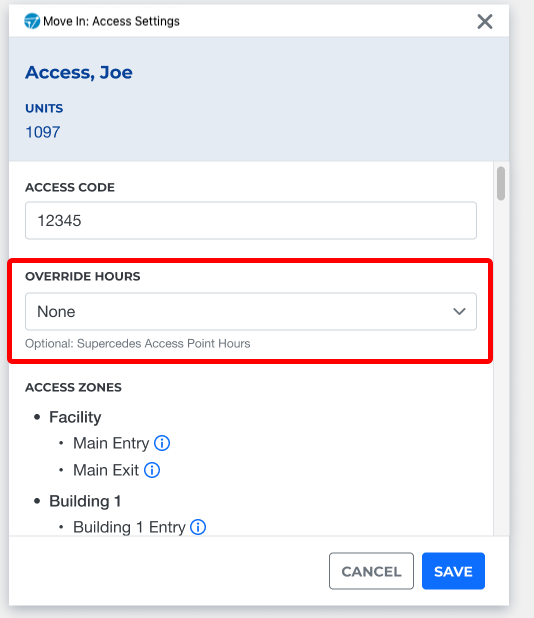Close the Access Settings dialog
The height and width of the screenshot is (618, 534).
(485, 22)
